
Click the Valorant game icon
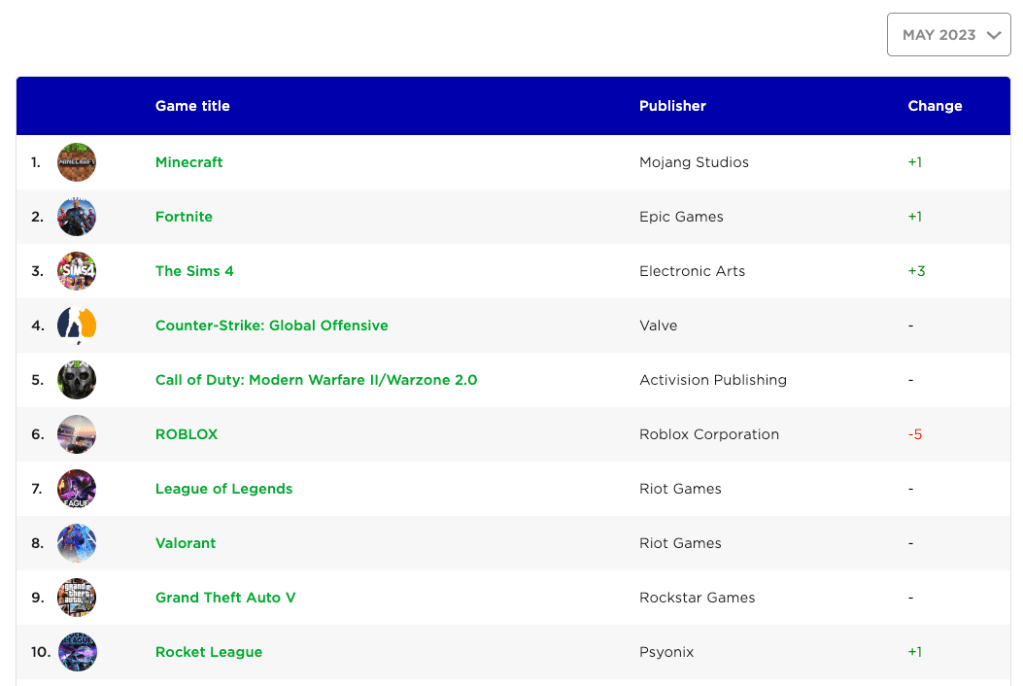coord(77,543)
